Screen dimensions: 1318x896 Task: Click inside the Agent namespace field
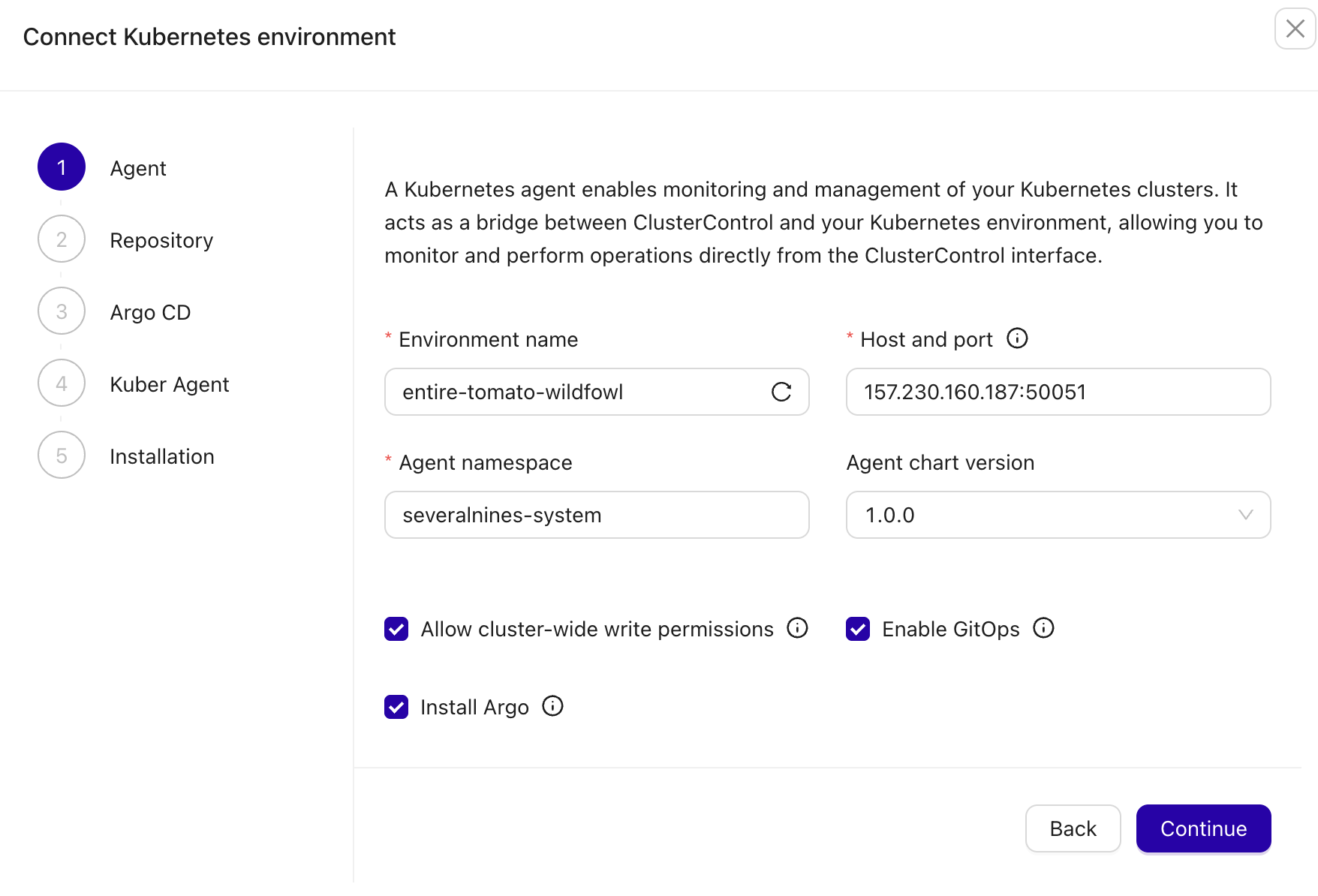[x=596, y=515]
